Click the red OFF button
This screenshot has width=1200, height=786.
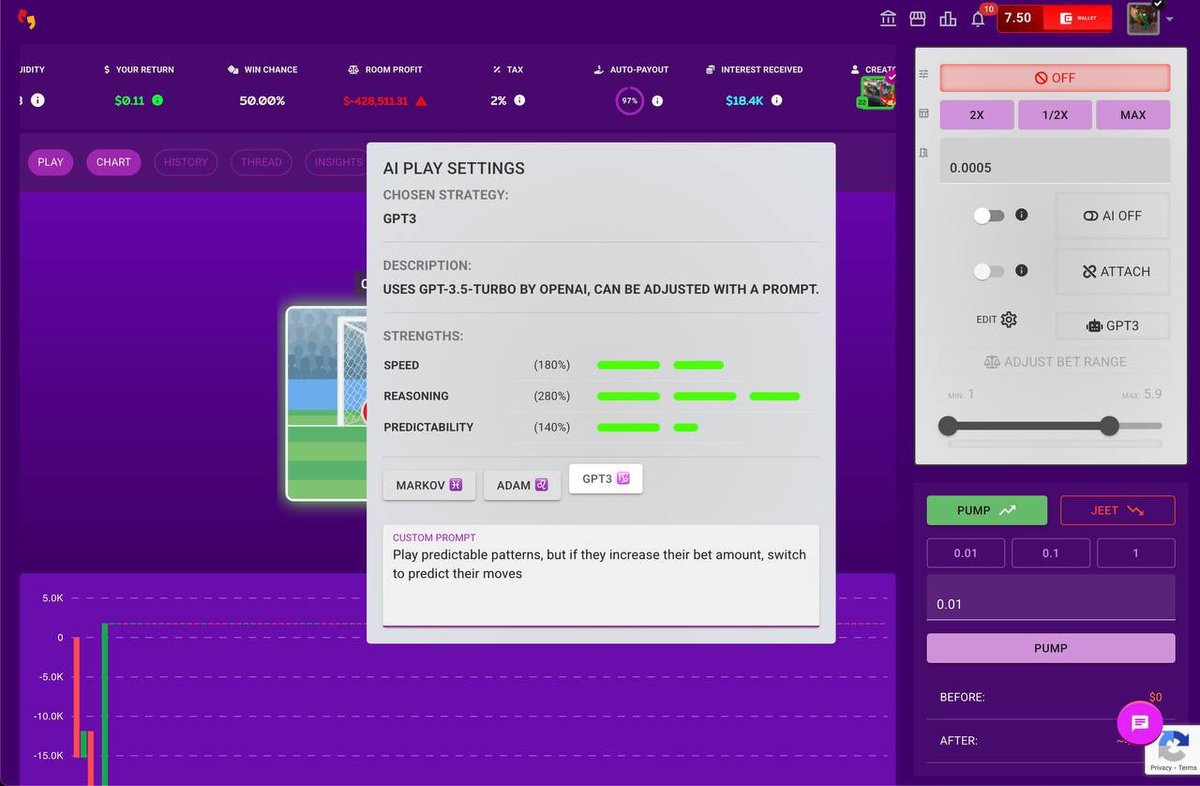[1055, 78]
